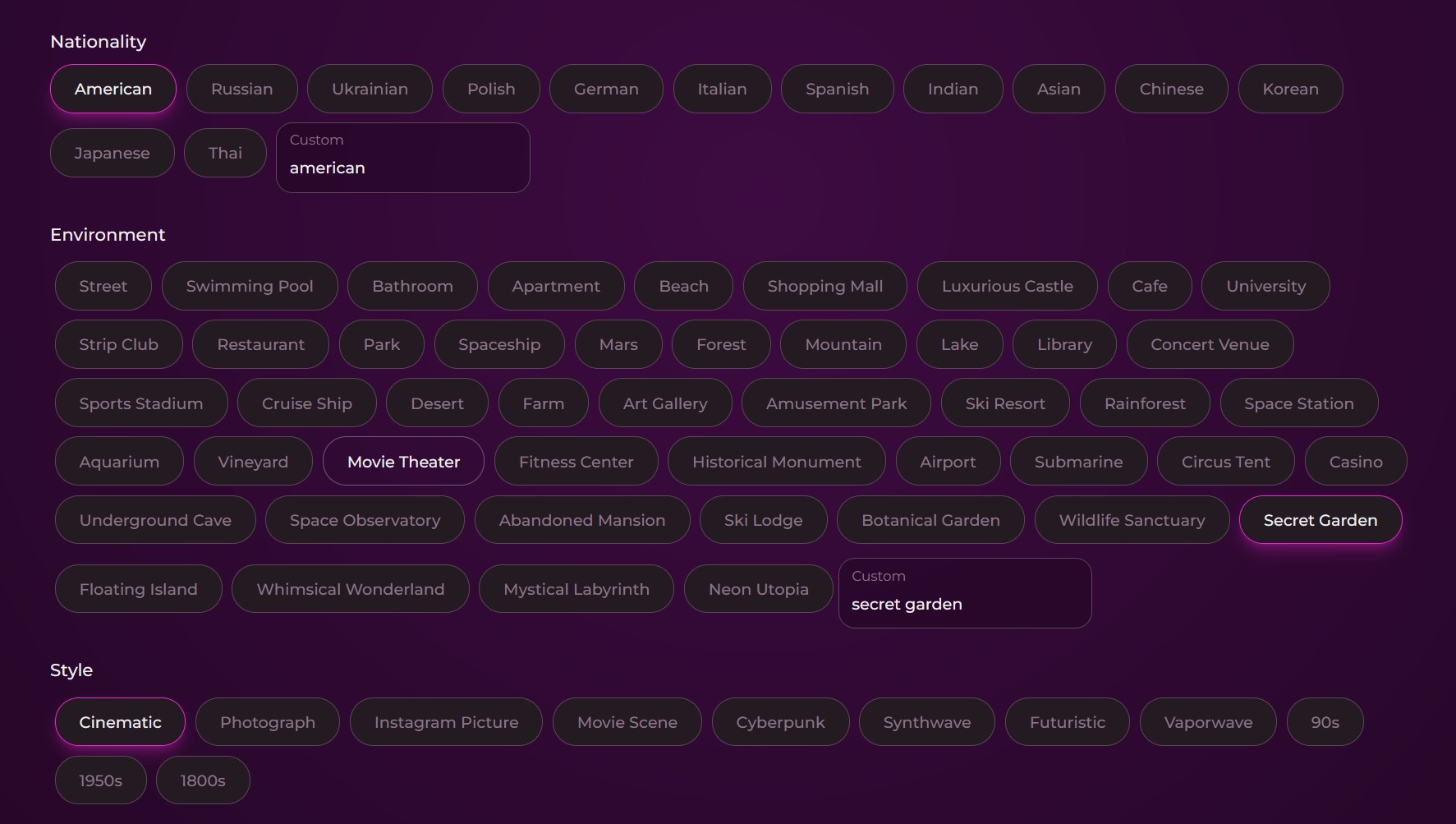Screen dimensions: 1456x824
Task: Select the Whimsical Wonderland environment
Action: coord(350,588)
